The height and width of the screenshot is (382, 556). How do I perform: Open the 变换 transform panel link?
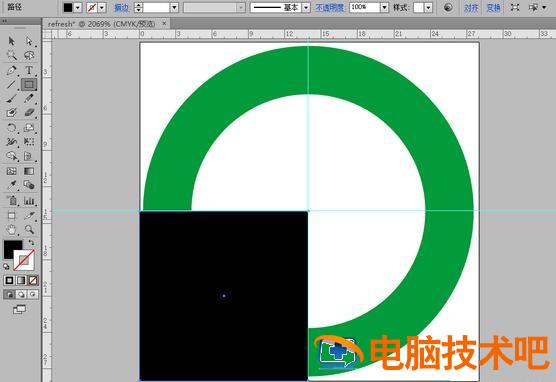pos(493,7)
